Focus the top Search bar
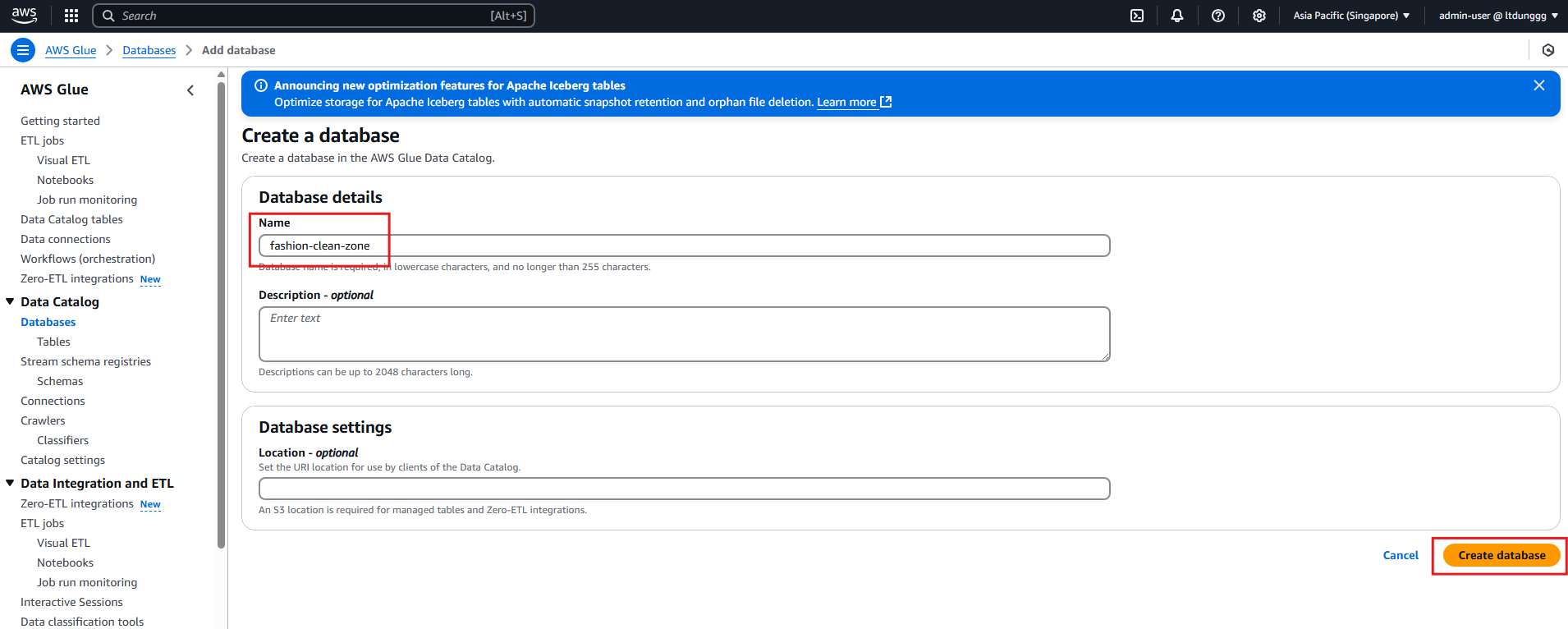This screenshot has height=629, width=1568. pyautogui.click(x=314, y=16)
